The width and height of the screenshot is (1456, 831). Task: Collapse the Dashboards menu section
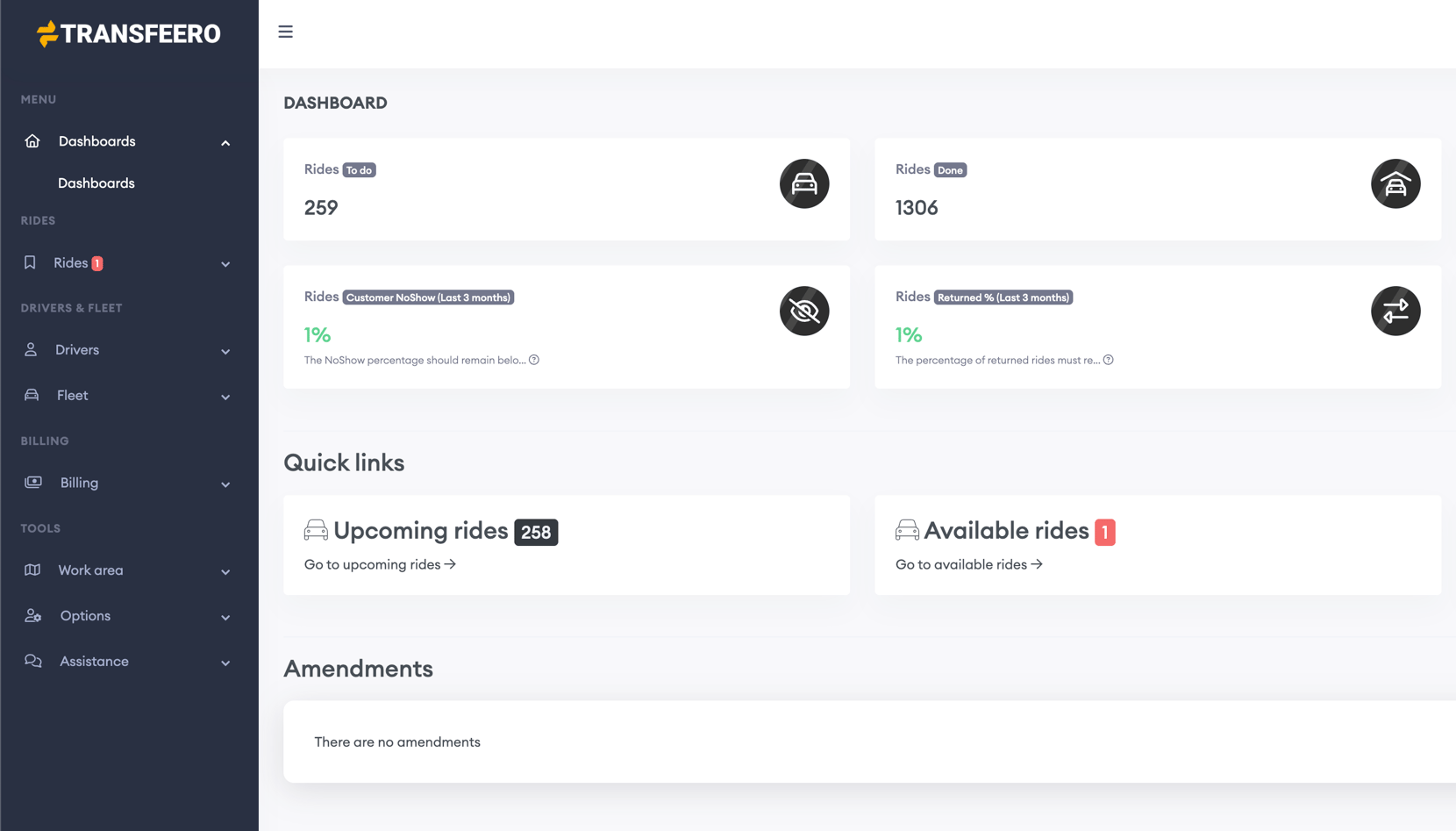[225, 141]
